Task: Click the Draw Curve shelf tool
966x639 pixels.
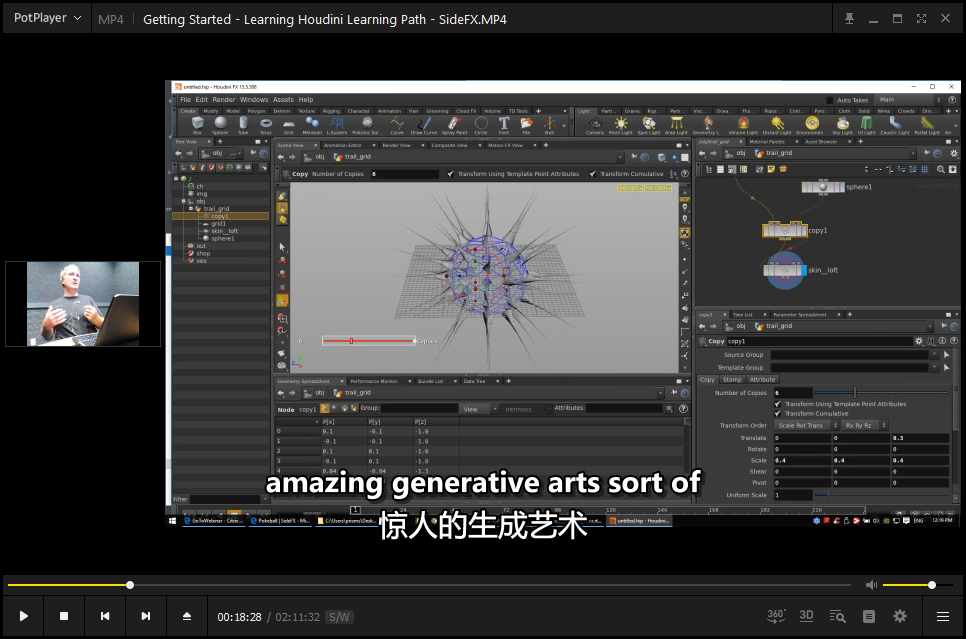Action: coord(424,123)
